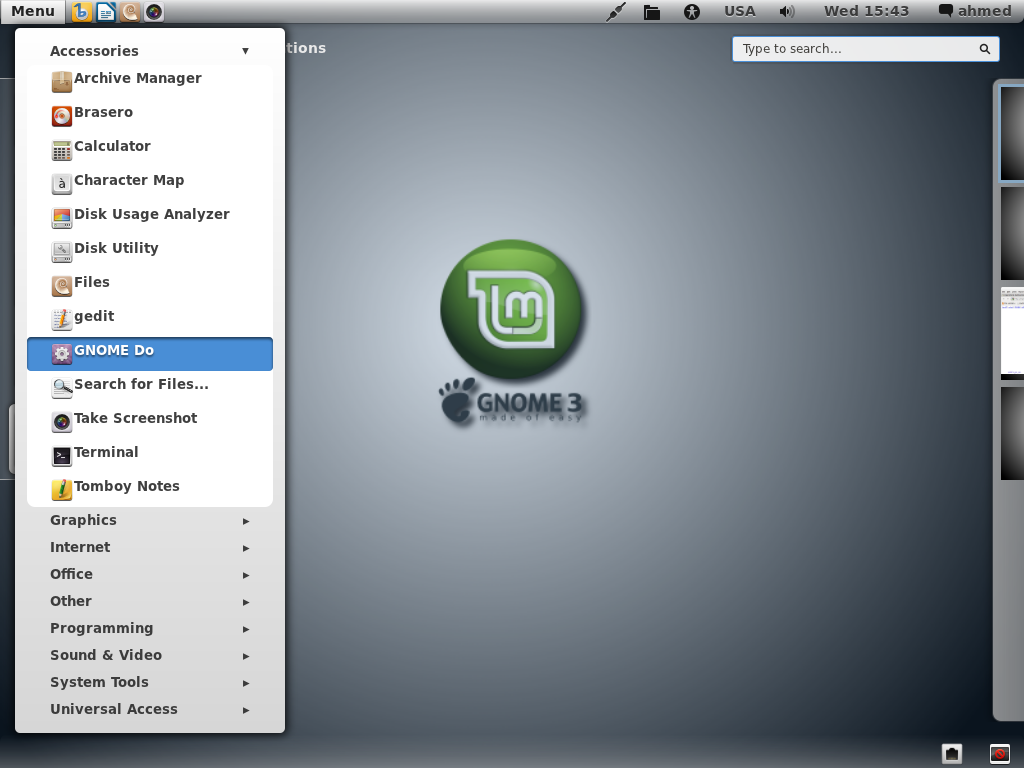The image size is (1024, 768).
Task: Click the gedit notepad icon
Action: tap(61, 319)
